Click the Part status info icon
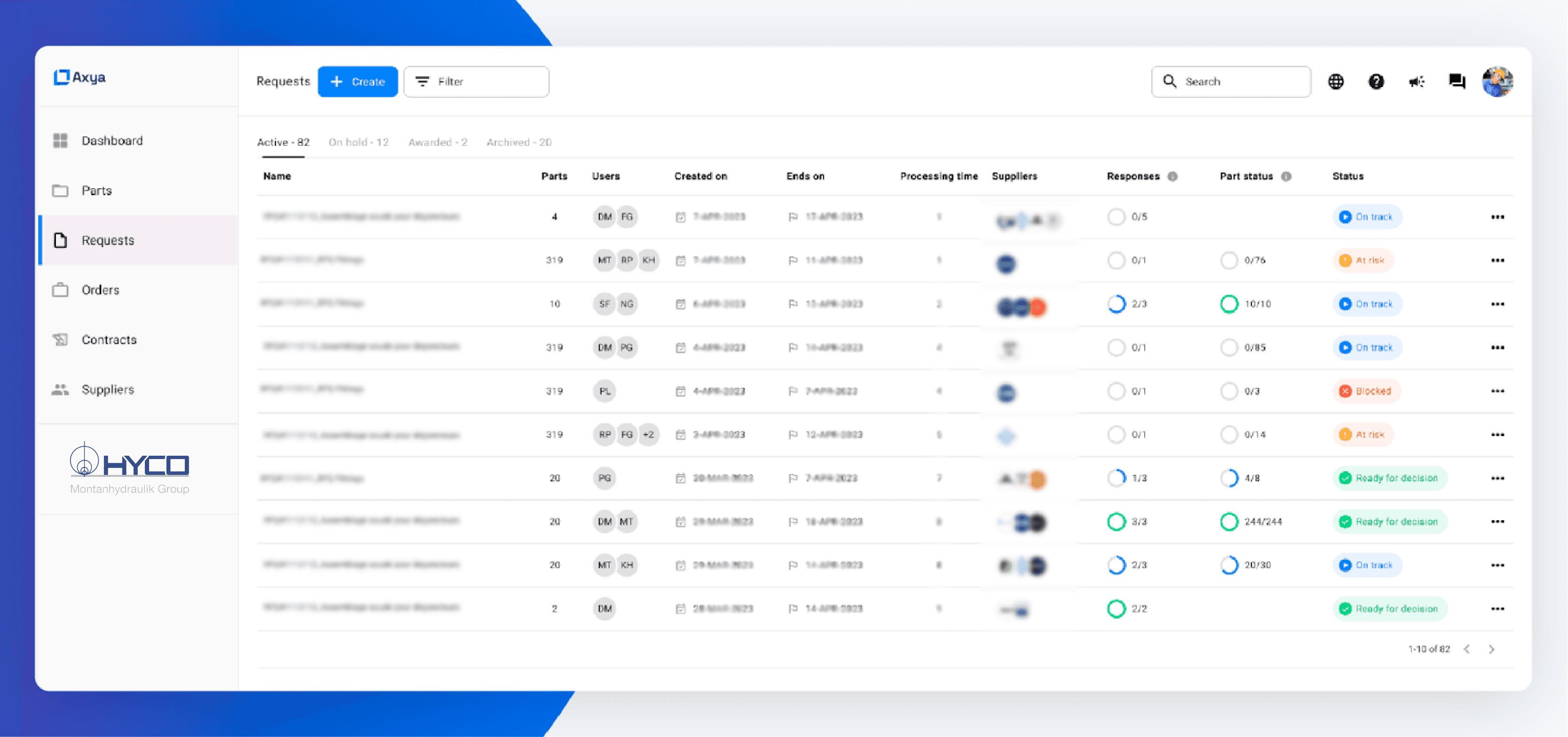This screenshot has height=737, width=1568. click(1286, 176)
